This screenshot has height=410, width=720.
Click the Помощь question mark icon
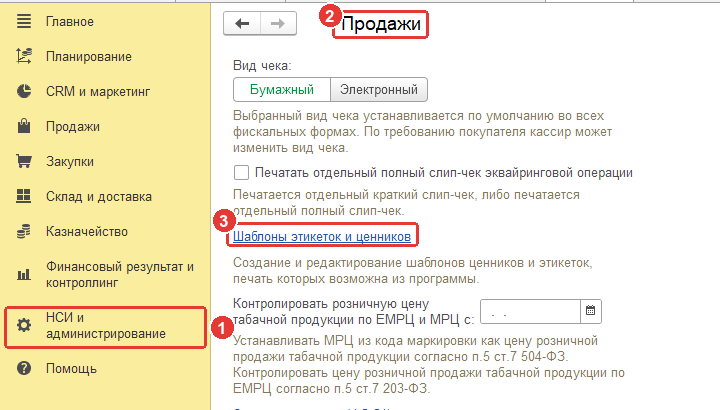[24, 368]
